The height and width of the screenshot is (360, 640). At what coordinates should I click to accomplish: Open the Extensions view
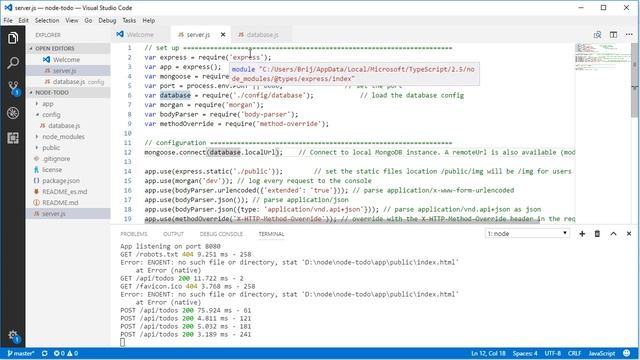[x=13, y=138]
